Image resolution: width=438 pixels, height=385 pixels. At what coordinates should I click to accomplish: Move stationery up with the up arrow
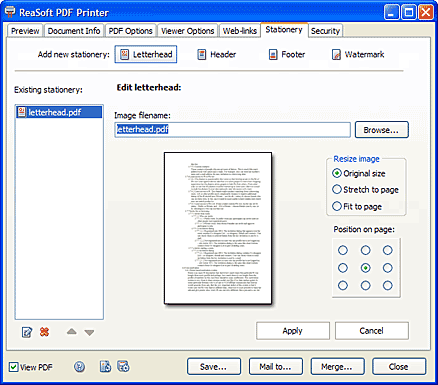coord(72,331)
